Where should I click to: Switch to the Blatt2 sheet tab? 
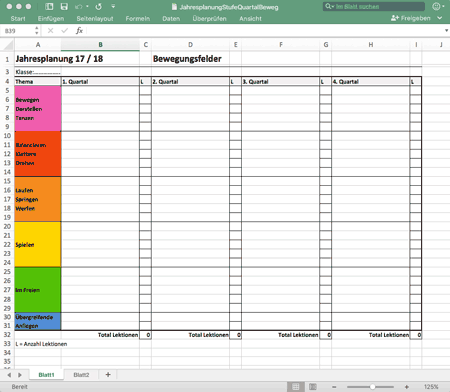[81, 375]
